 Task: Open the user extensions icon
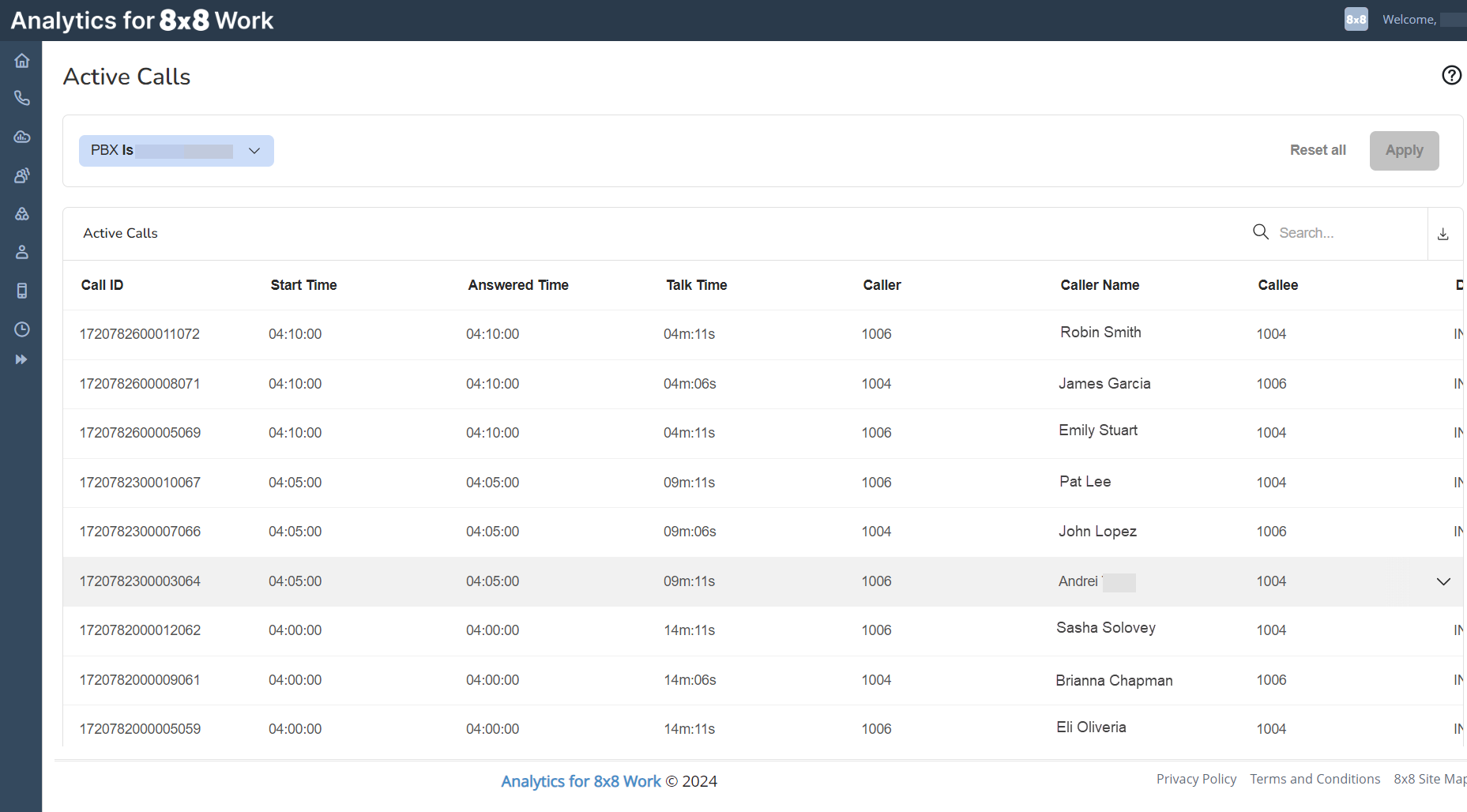coord(21,251)
